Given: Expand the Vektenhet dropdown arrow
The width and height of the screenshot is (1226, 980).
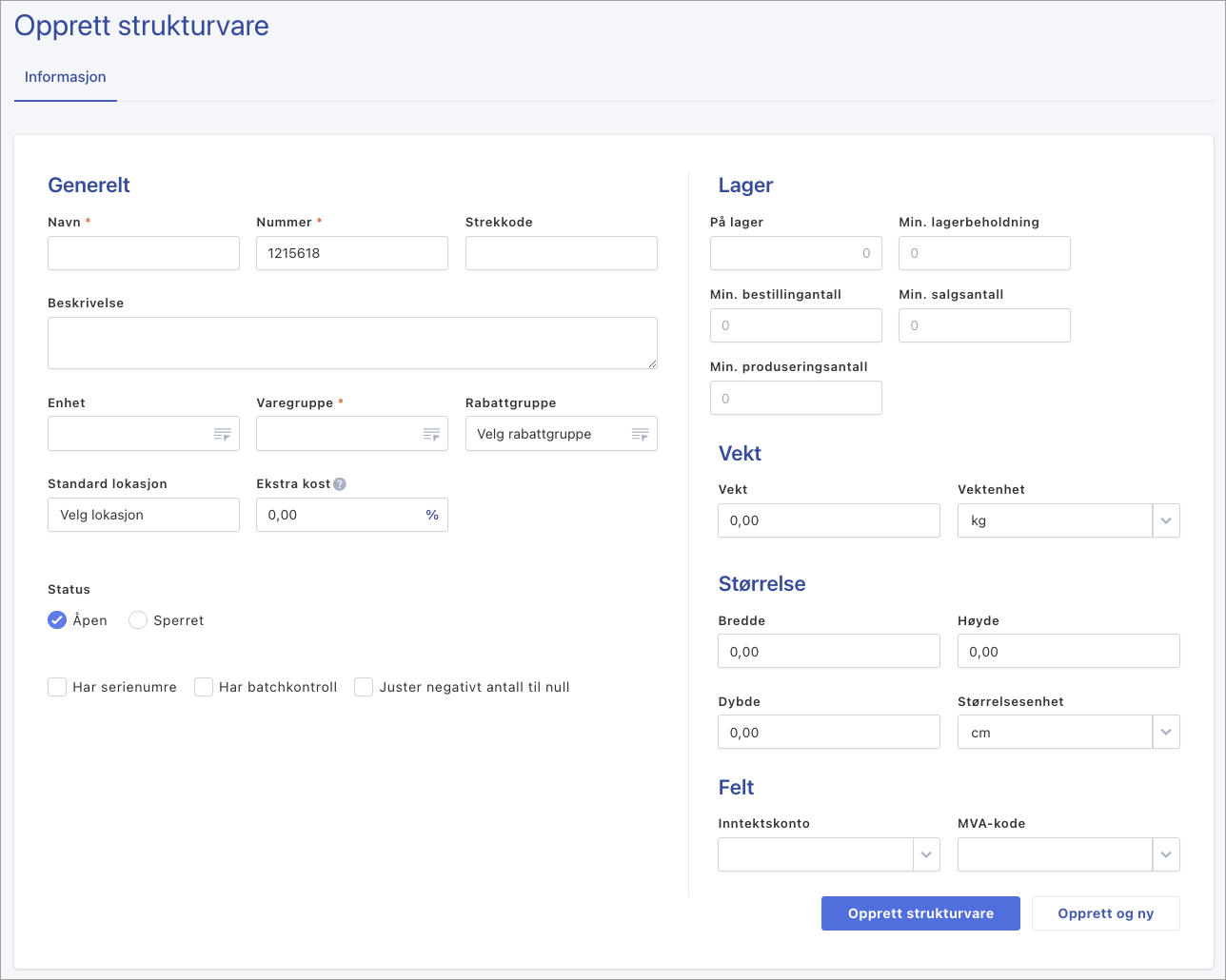Looking at the screenshot, I should pyautogui.click(x=1166, y=521).
